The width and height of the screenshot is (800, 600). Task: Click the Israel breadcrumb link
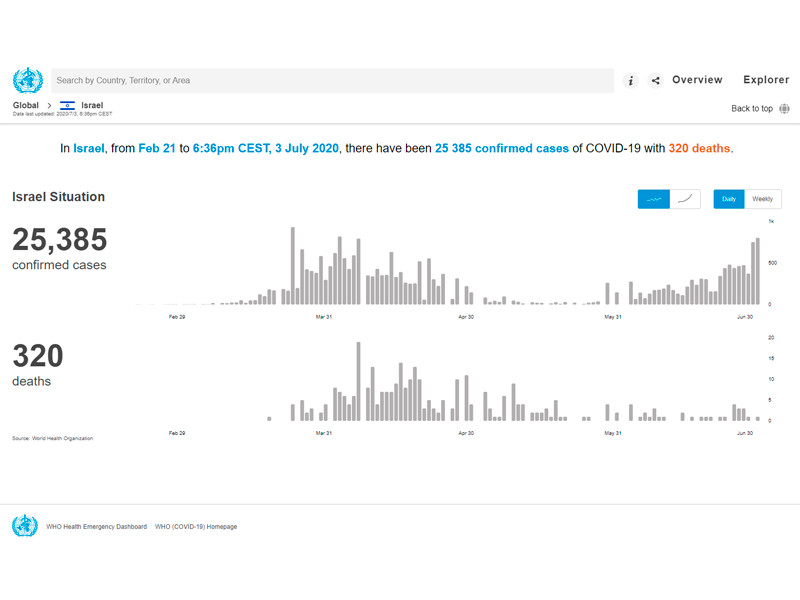click(92, 105)
